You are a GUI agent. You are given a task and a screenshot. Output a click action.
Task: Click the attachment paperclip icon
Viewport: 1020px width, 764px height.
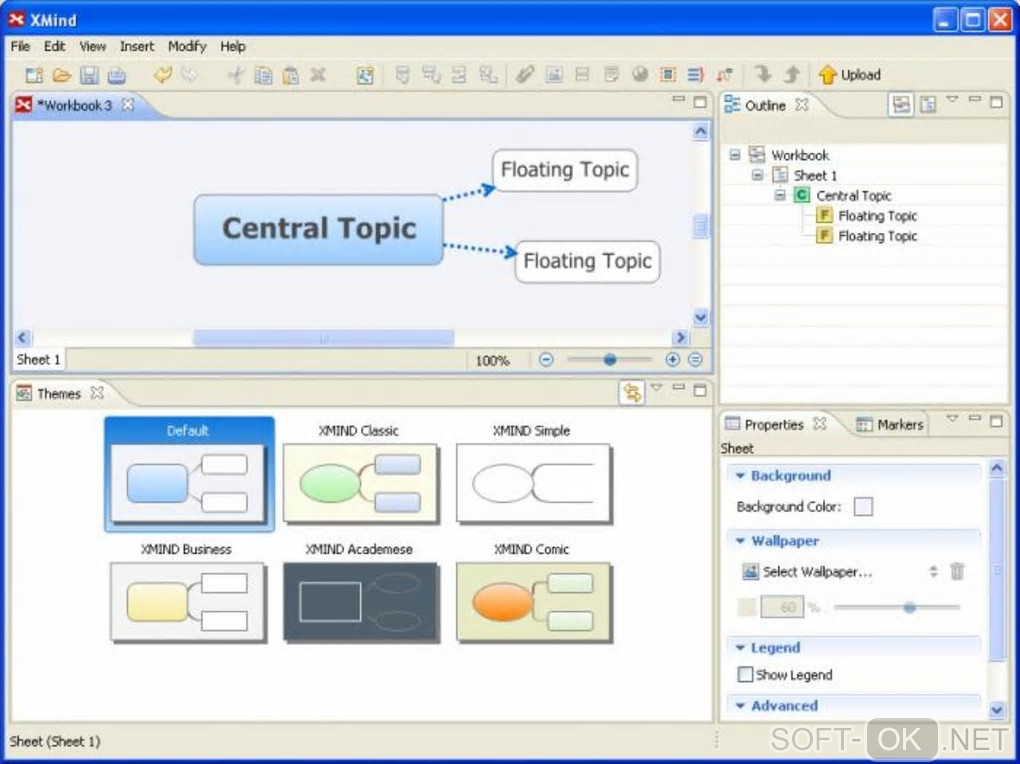coord(525,75)
